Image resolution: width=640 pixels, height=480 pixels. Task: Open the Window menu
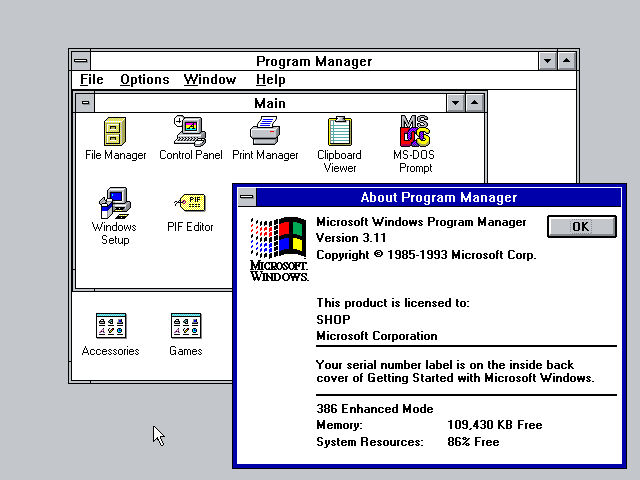coord(210,79)
